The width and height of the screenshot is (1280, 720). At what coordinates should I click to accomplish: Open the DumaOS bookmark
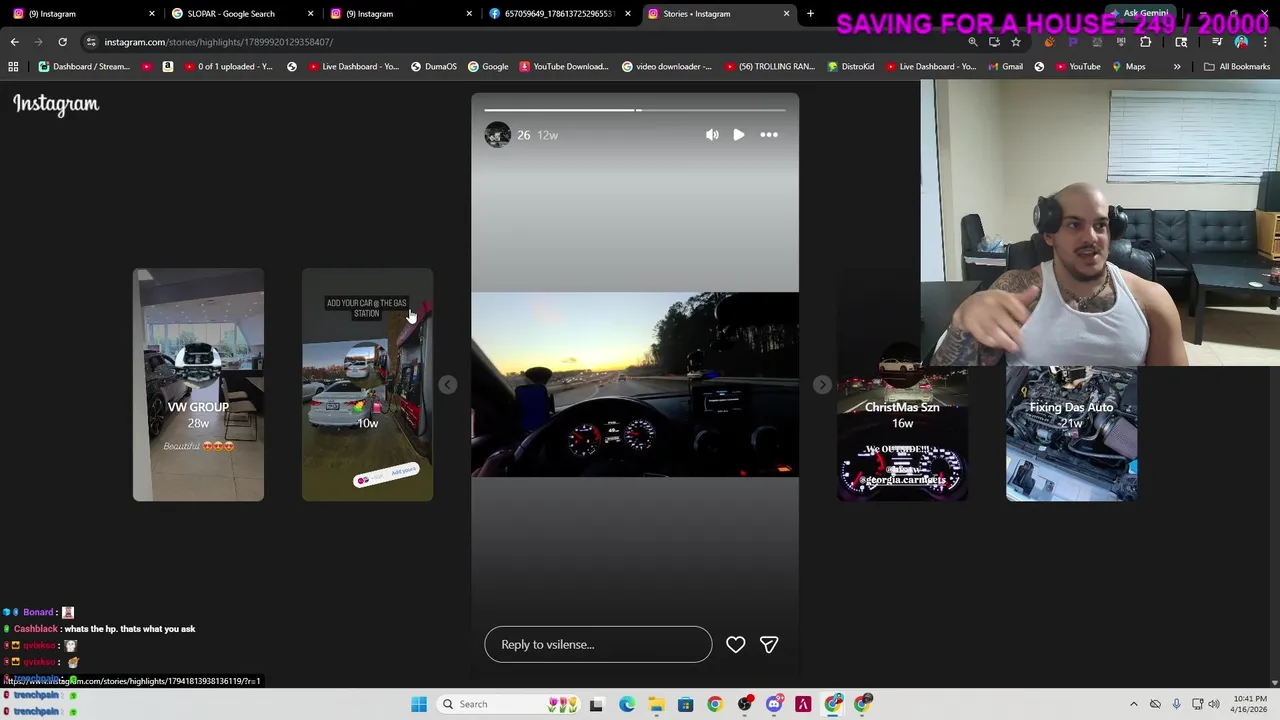[x=433, y=67]
